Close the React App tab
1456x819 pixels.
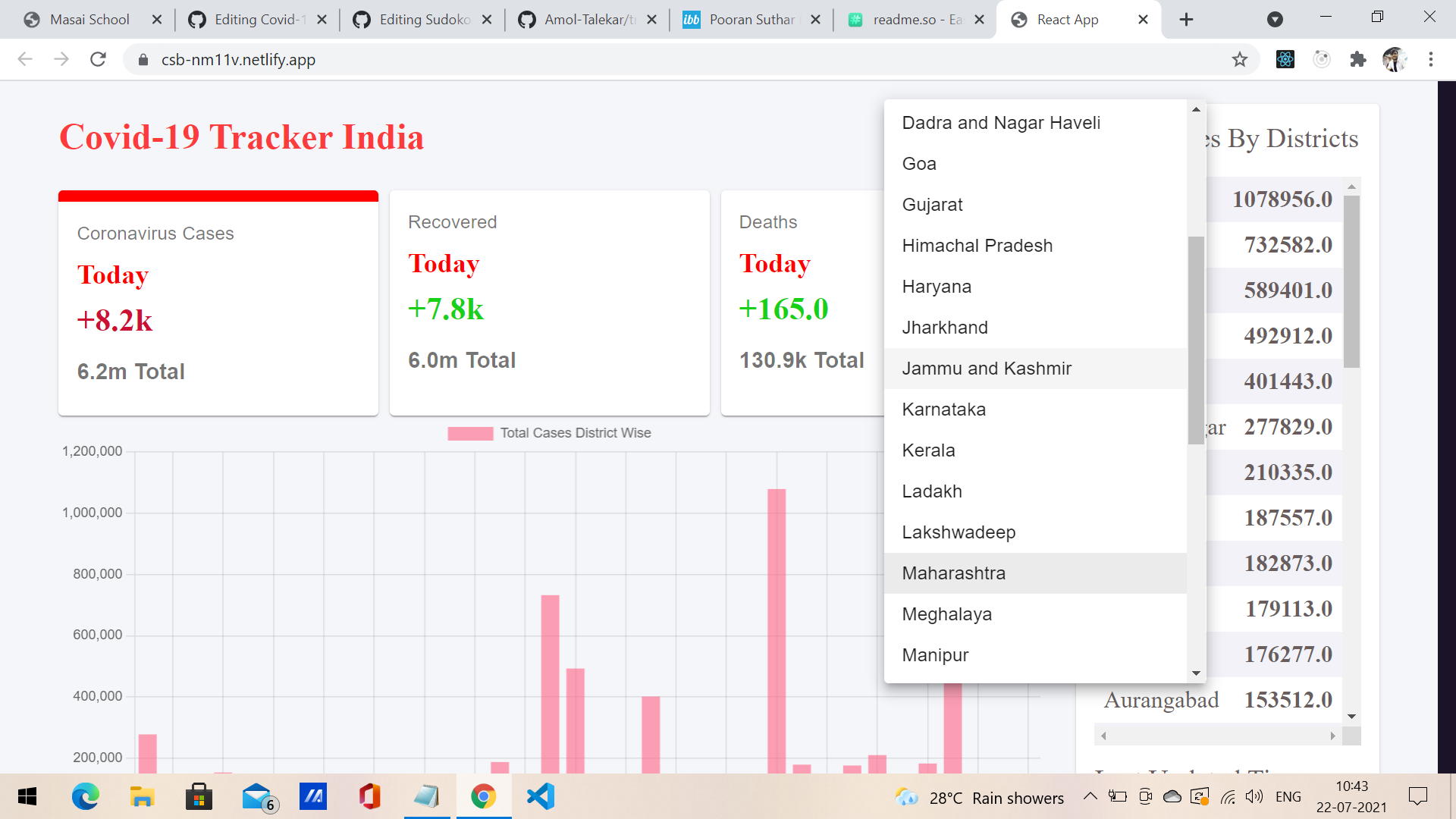click(x=1143, y=20)
